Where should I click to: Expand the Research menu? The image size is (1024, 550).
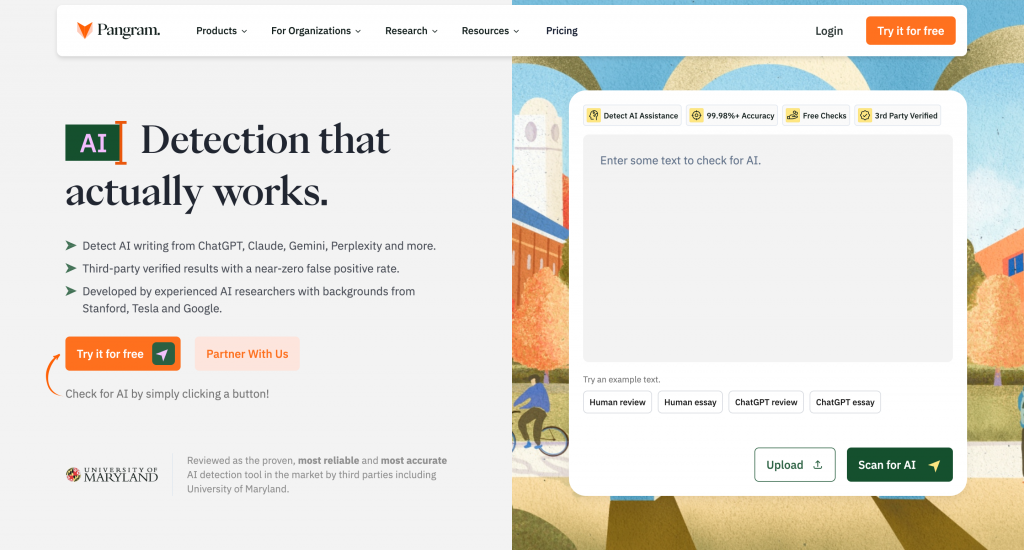click(x=411, y=31)
